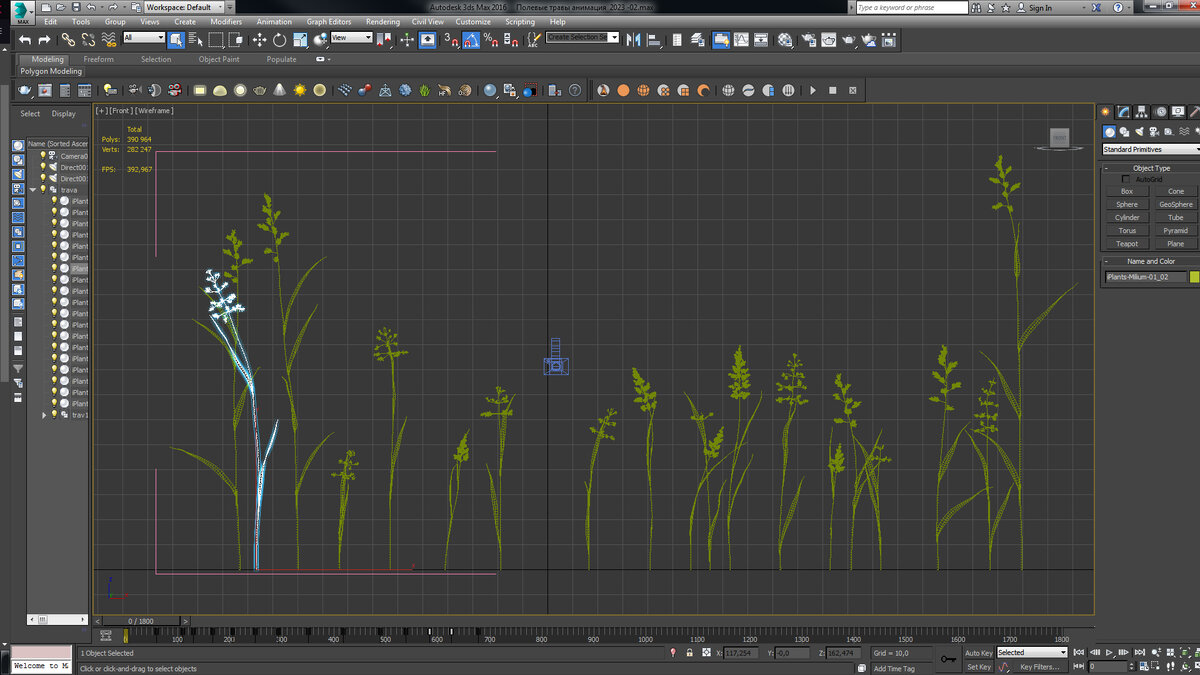Enable the AutoGrid checkbox
This screenshot has width=1200, height=675.
[x=1126, y=179]
